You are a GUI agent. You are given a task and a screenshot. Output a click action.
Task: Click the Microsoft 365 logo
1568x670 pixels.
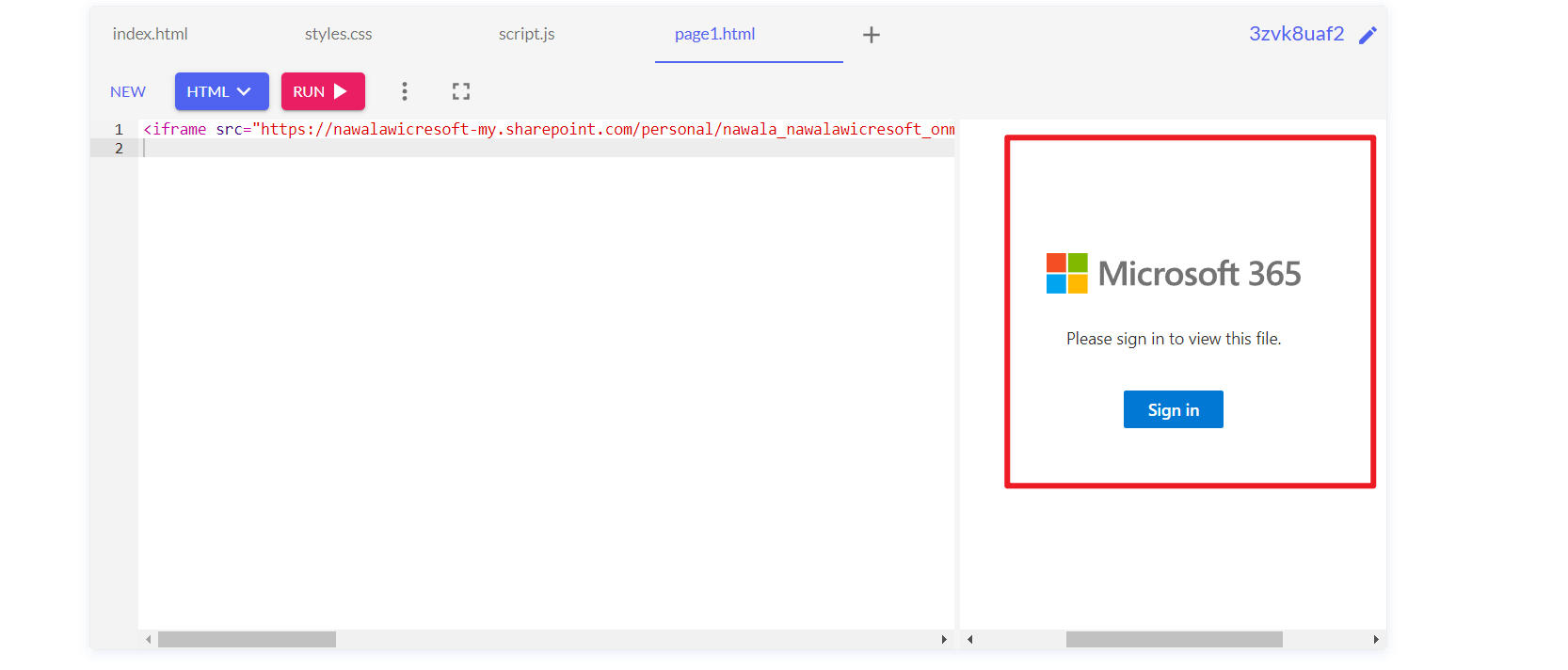[x=1174, y=273]
